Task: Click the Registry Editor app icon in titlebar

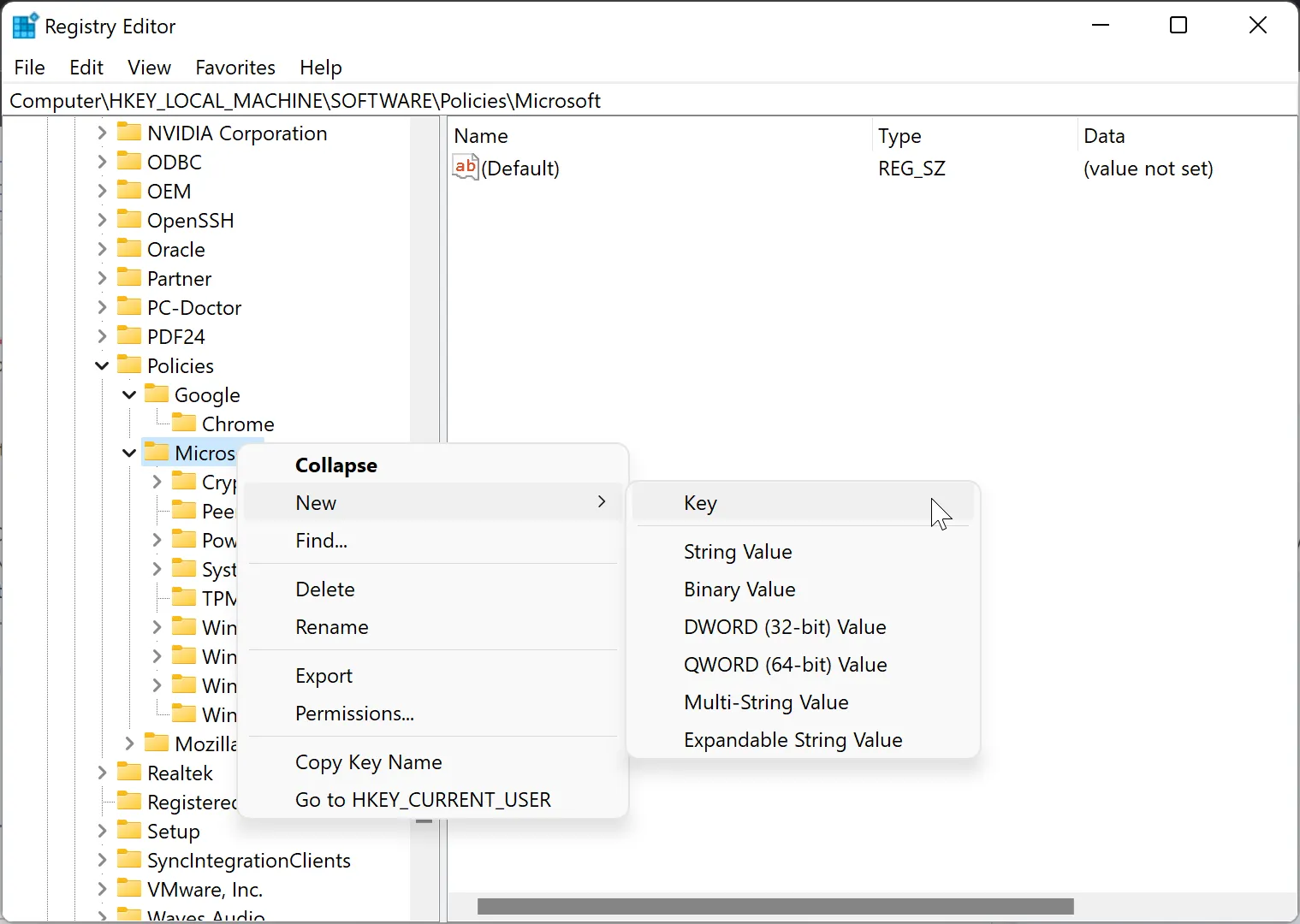Action: point(24,25)
